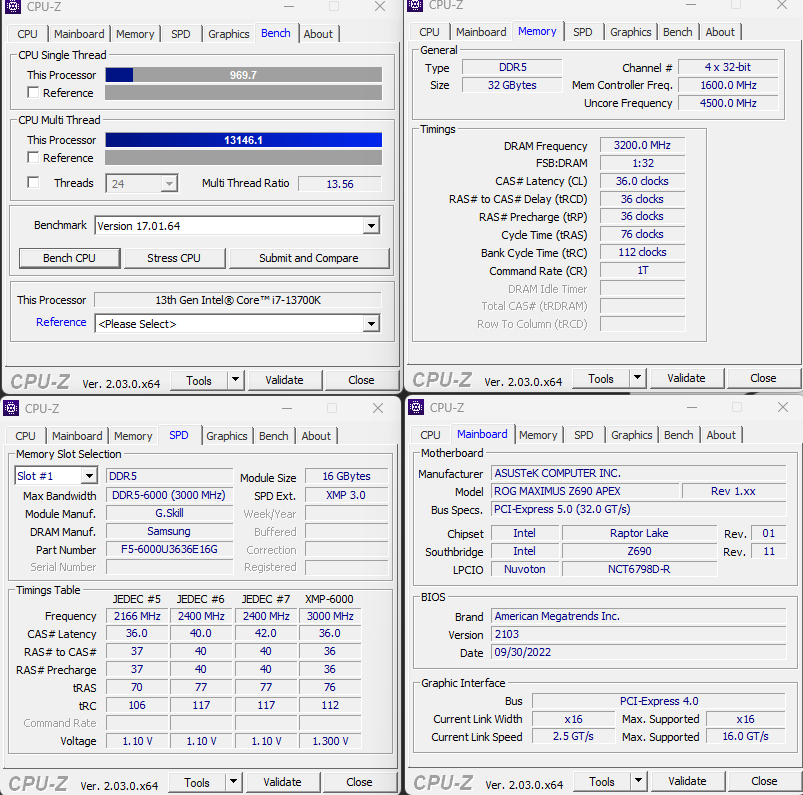
Task: Select the Bench tab in the Memory window
Action: [678, 32]
